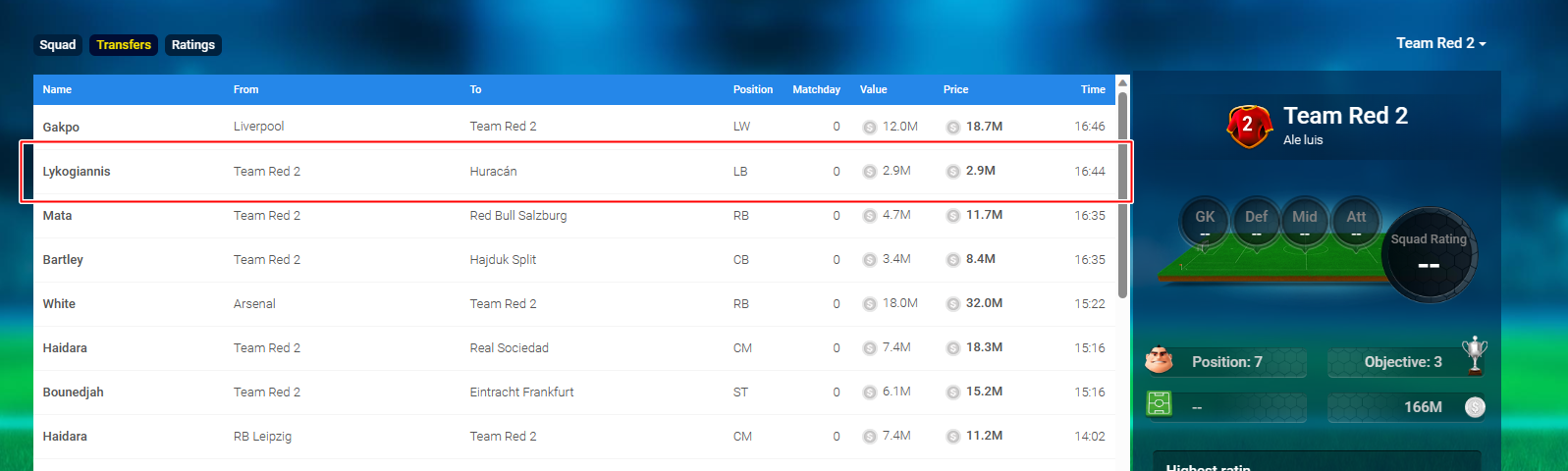
Task: Click the White transfer from Arsenal row
Action: (574, 304)
